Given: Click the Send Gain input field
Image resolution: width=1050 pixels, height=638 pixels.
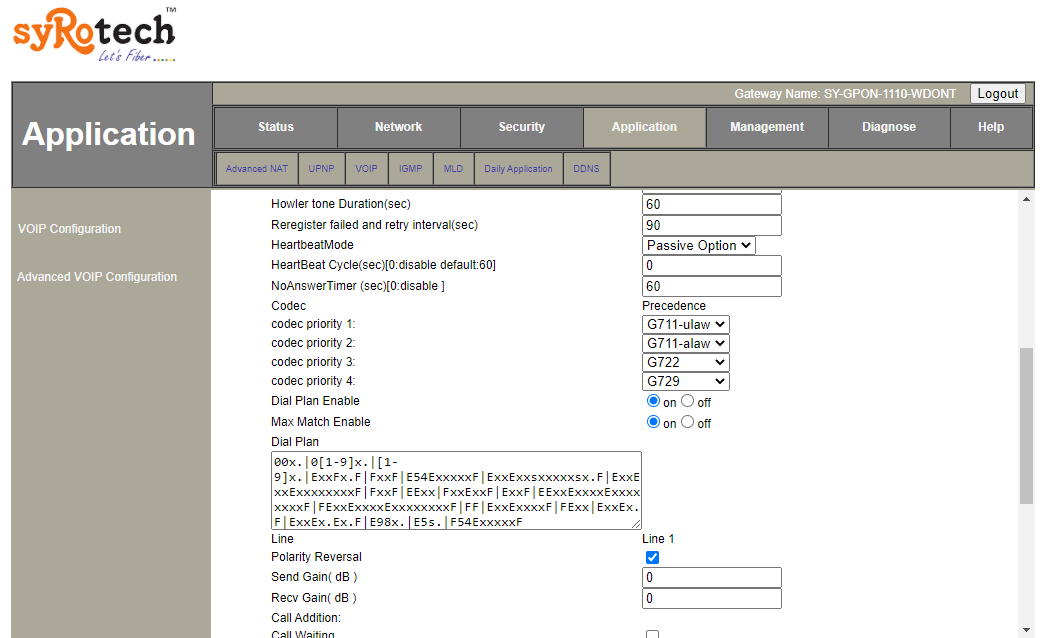Looking at the screenshot, I should point(711,578).
